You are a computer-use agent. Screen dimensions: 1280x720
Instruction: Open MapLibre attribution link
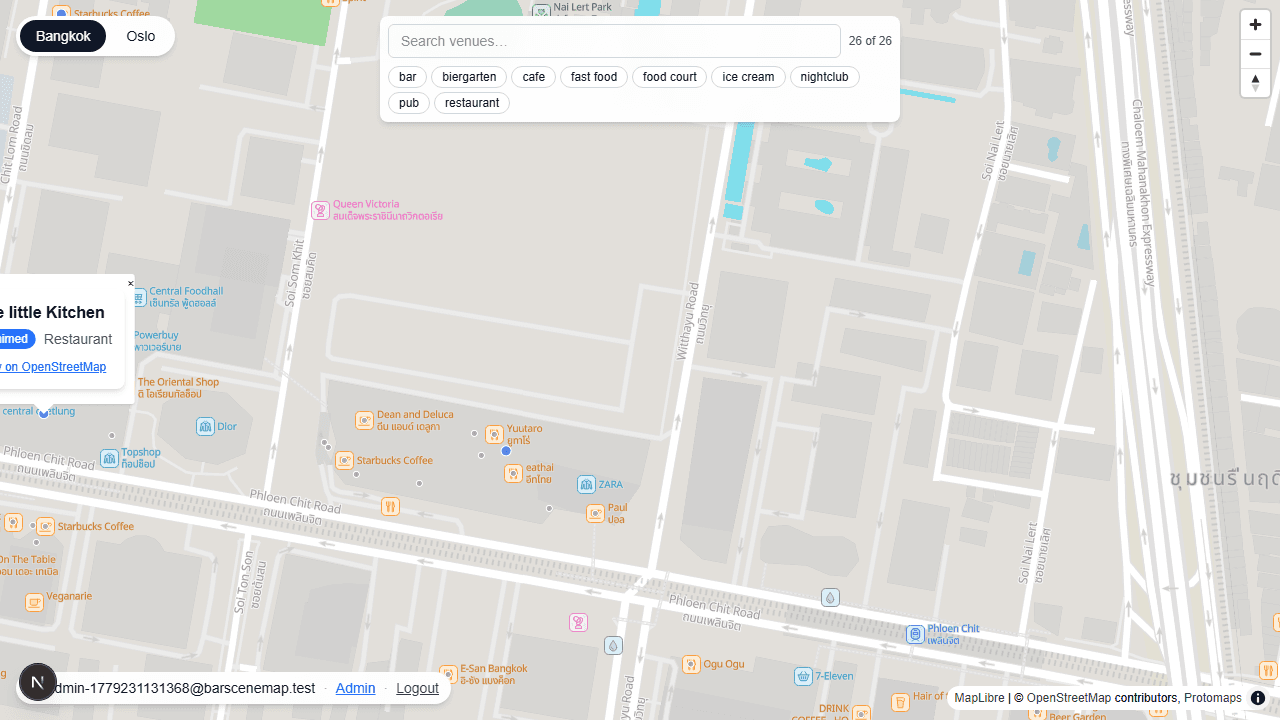click(979, 698)
